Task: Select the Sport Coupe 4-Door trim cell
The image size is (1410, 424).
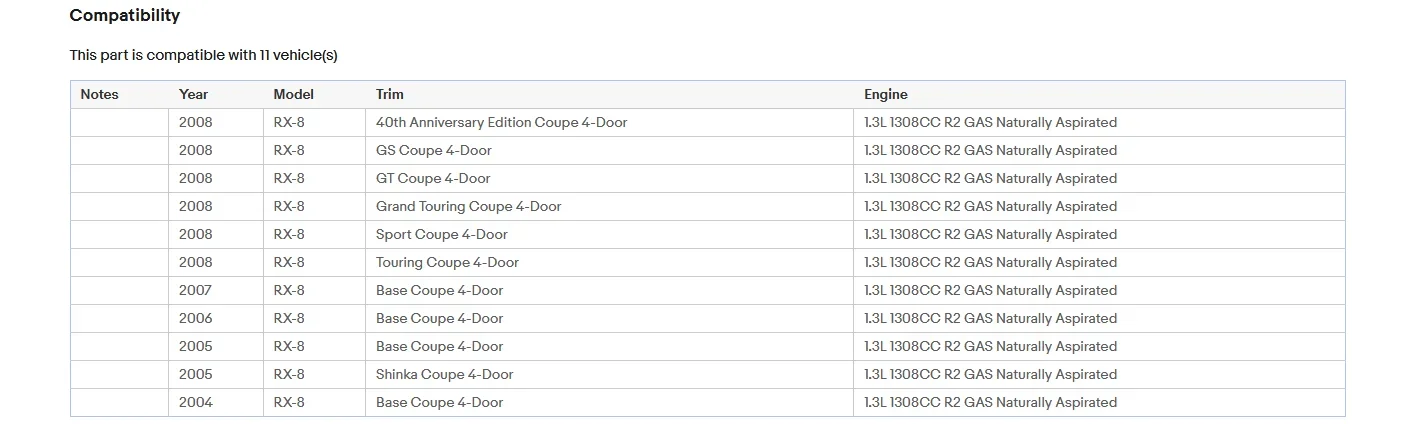Action: click(x=441, y=234)
